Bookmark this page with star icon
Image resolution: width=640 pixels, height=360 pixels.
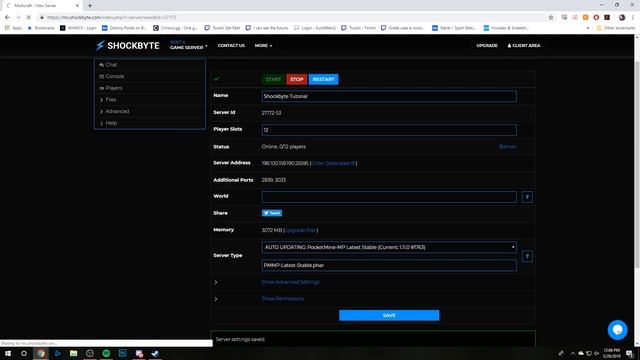[x=551, y=17]
